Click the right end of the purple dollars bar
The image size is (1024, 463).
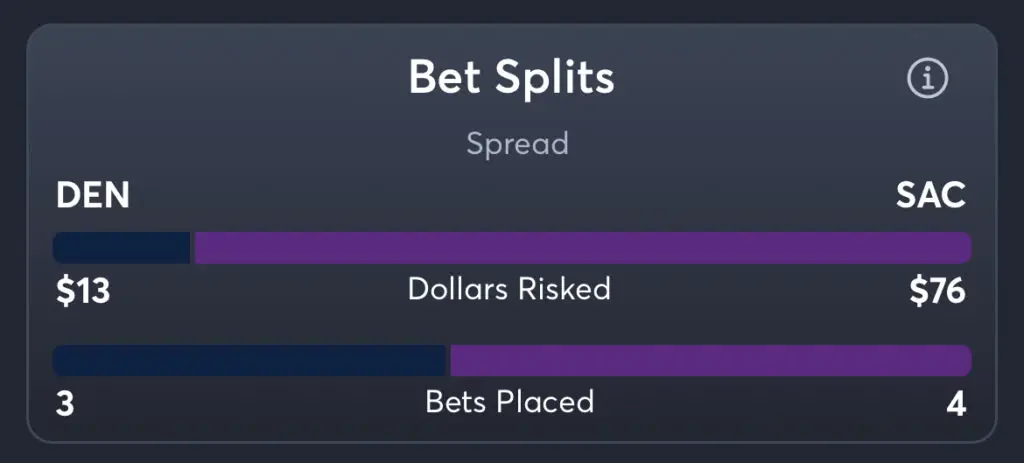point(963,248)
